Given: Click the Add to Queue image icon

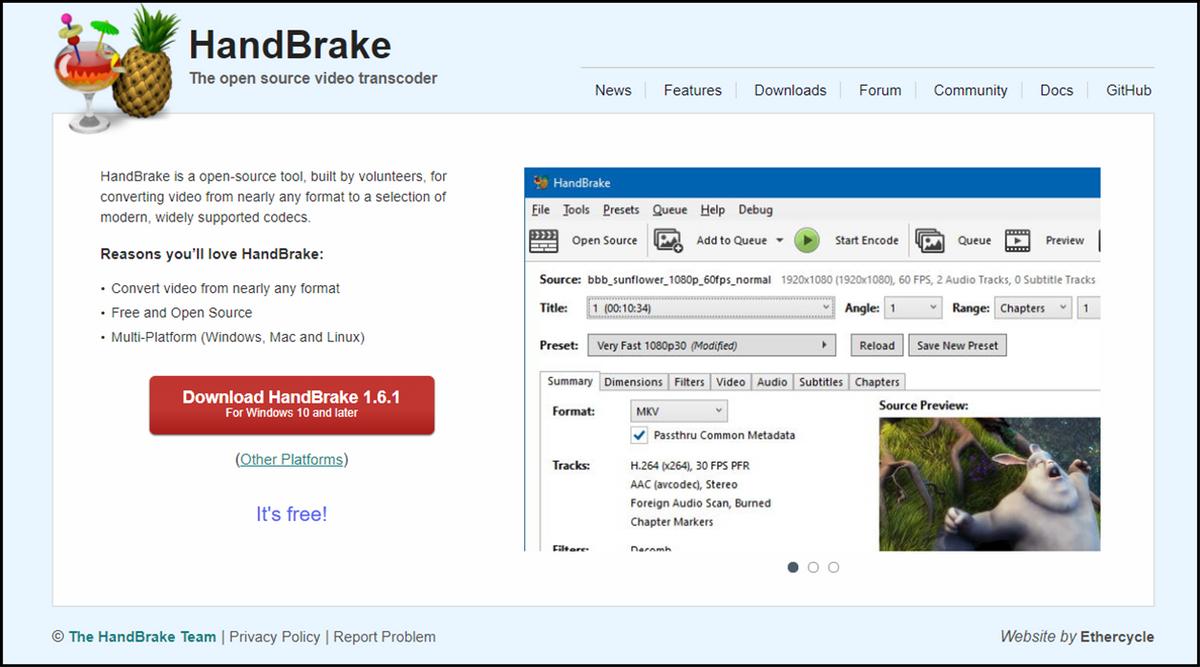Looking at the screenshot, I should (x=667, y=240).
